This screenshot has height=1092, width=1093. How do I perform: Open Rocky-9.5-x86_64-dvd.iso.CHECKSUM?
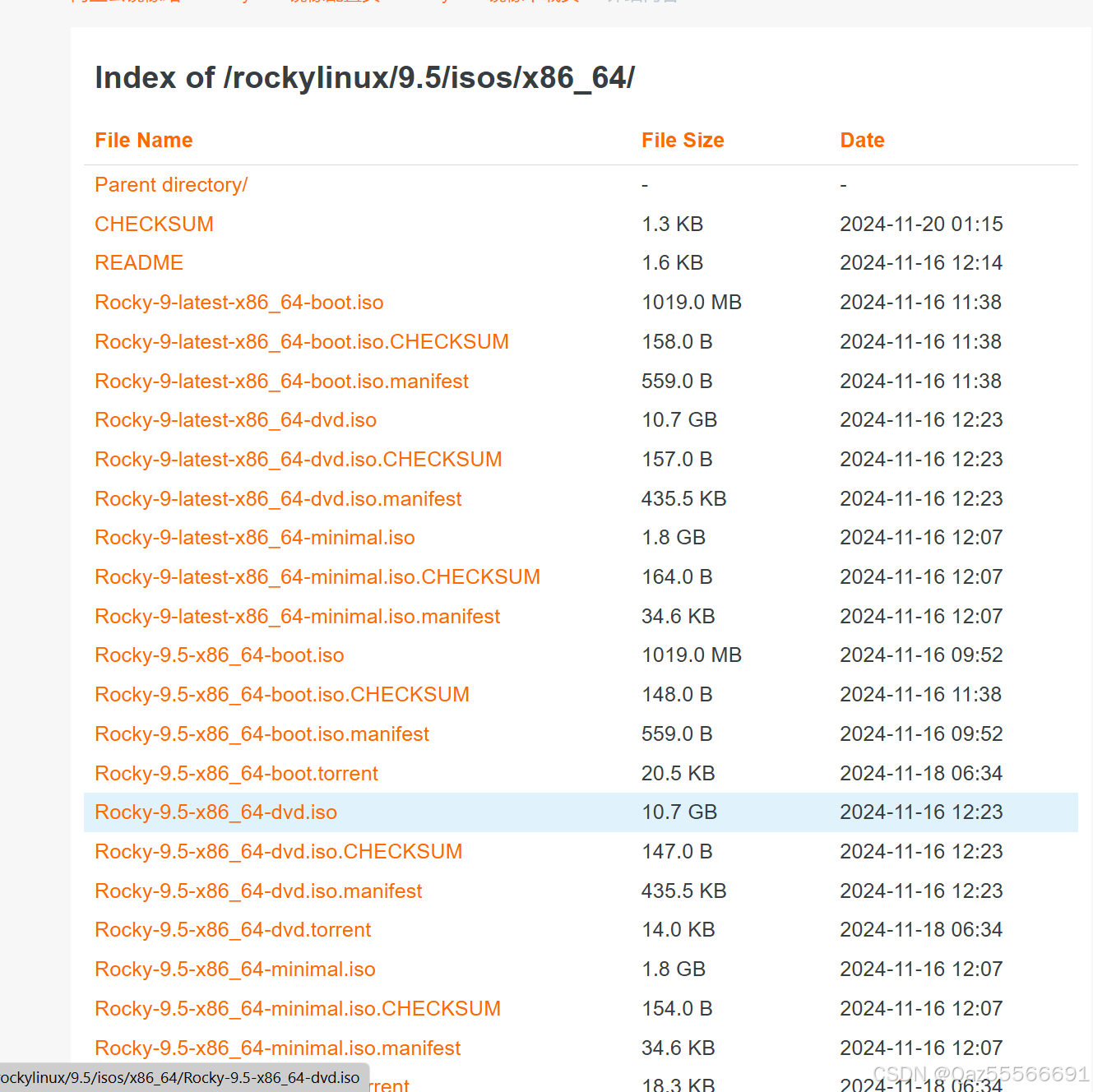pyautogui.click(x=278, y=851)
